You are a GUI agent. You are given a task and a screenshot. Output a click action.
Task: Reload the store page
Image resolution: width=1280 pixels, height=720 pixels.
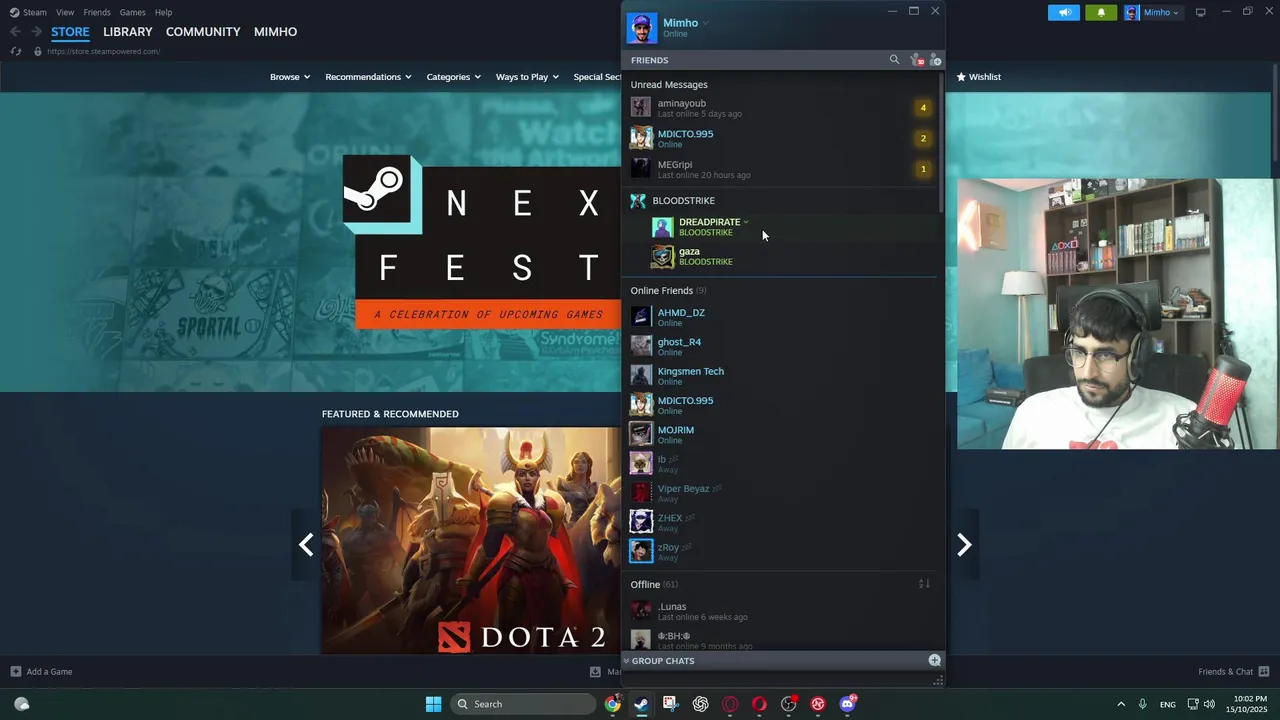pyautogui.click(x=15, y=51)
